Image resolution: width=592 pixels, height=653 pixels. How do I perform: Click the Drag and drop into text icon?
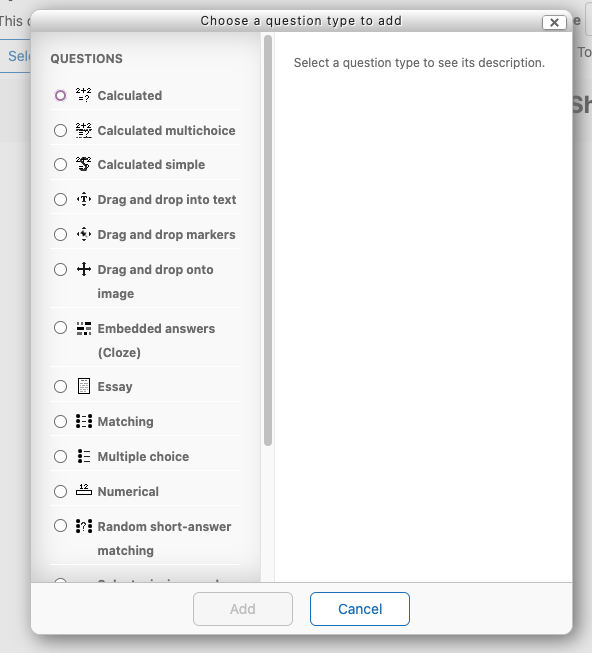click(x=84, y=199)
